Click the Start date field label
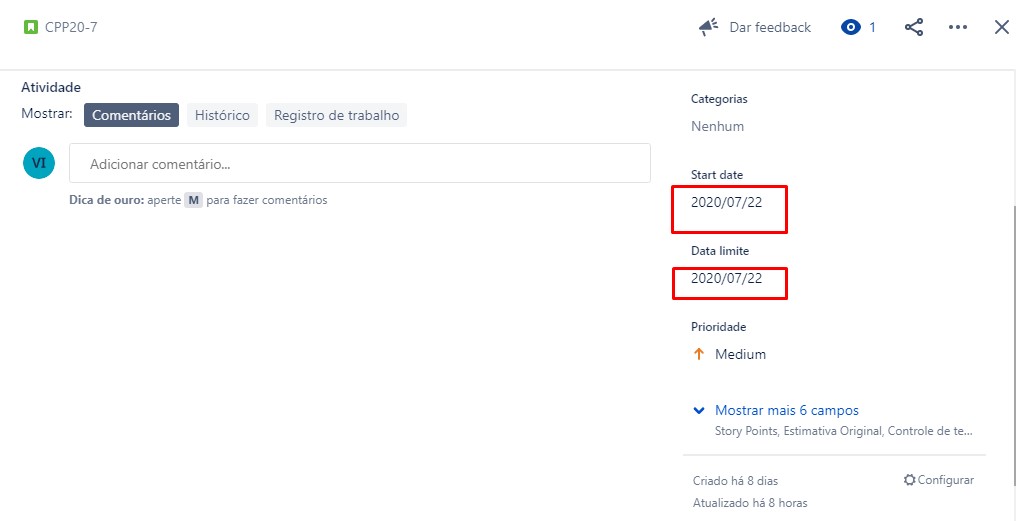1016x521 pixels. (717, 175)
